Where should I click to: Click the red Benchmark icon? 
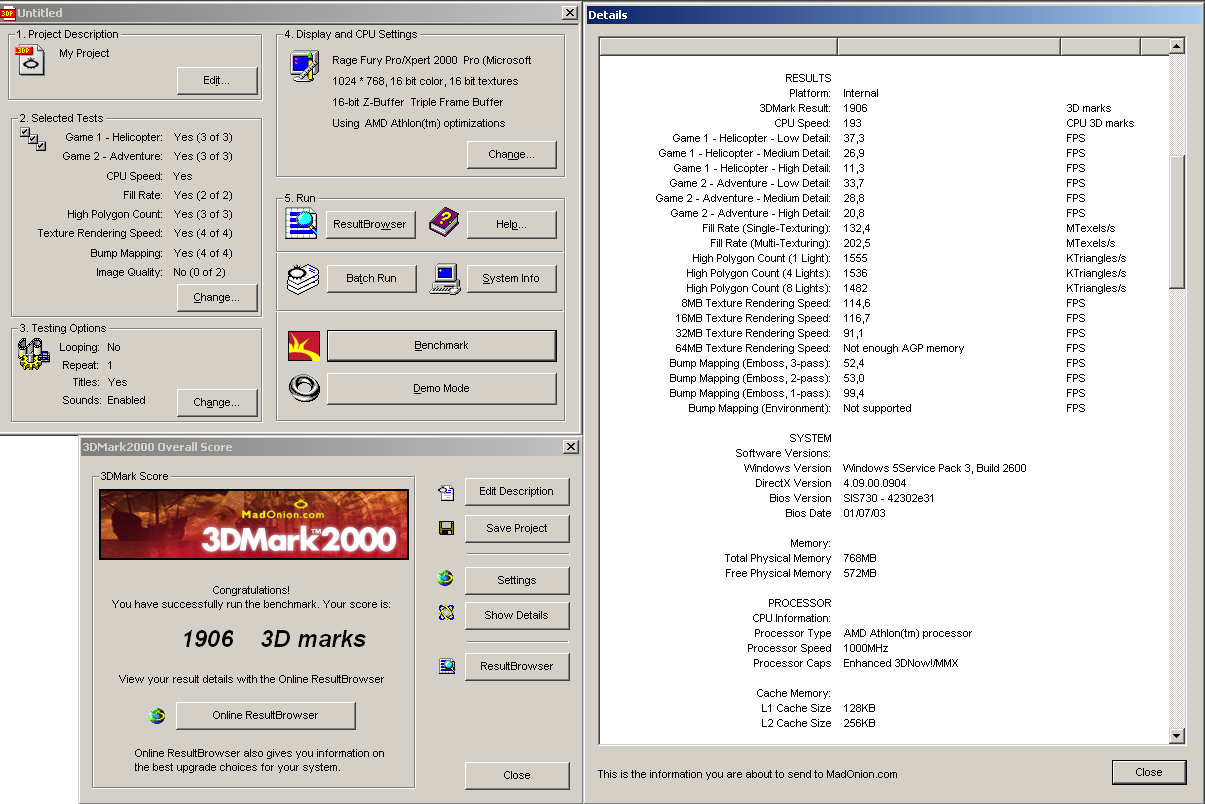(303, 346)
